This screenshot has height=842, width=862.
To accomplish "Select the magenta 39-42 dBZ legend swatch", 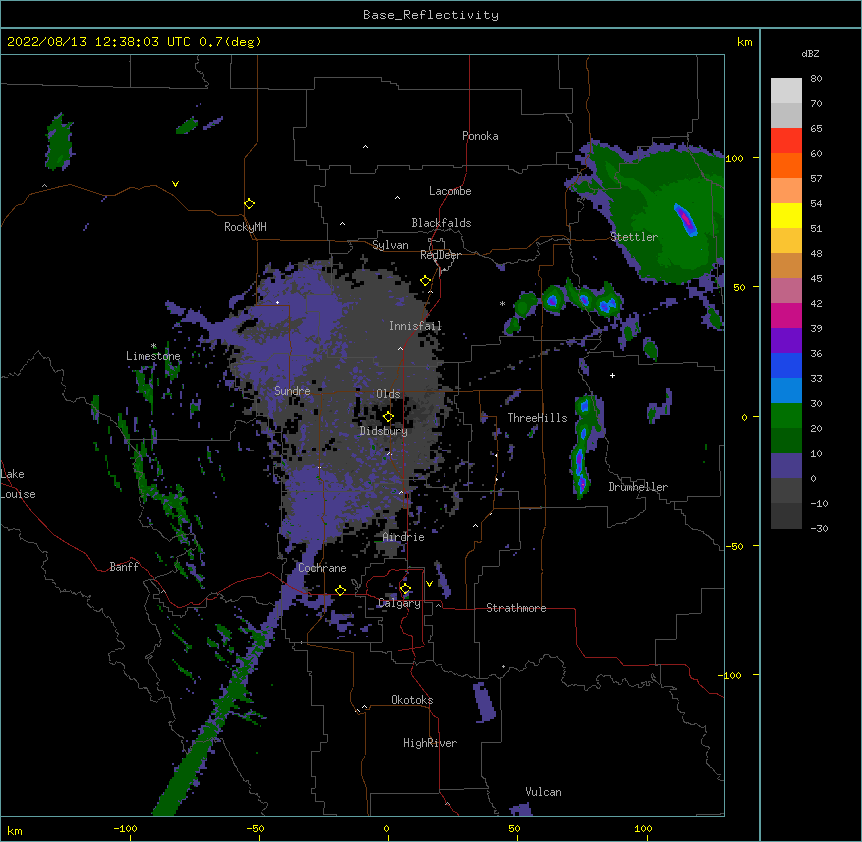I will click(786, 315).
